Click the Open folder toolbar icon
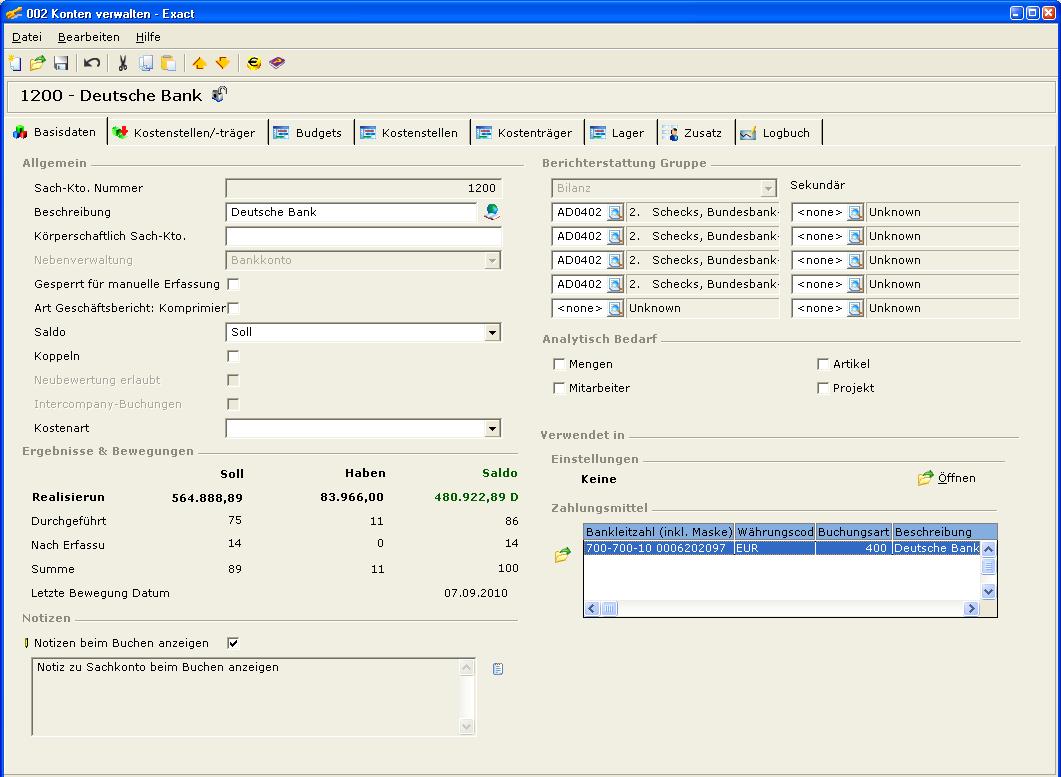The height and width of the screenshot is (777, 1061). (x=38, y=63)
